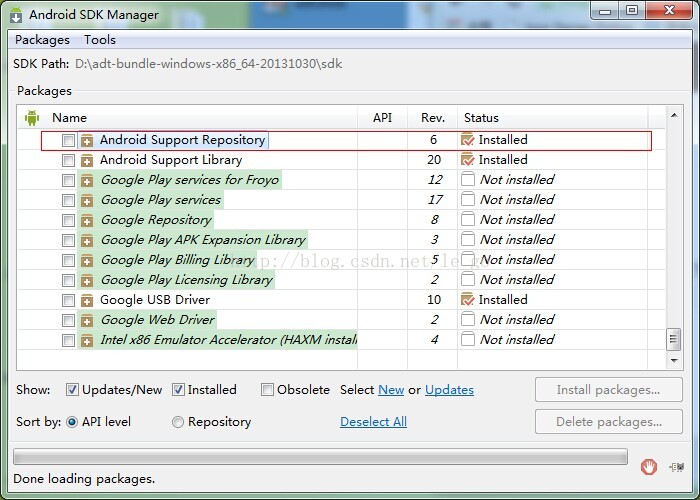Screen dimensions: 700x500
Task: Click the Android robot icon in table header
Action: 32,118
